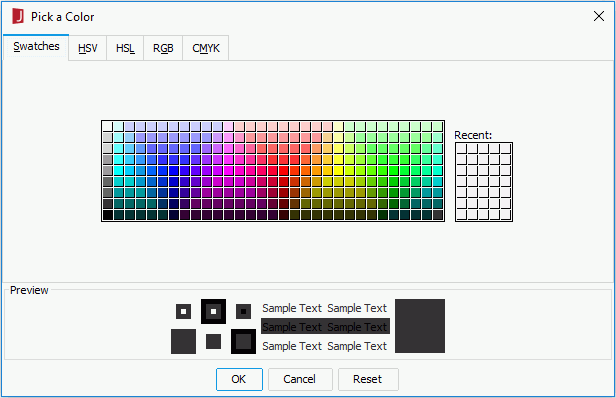The image size is (616, 398).
Task: Pick the pure magenta swatch in the saturated row
Action: (229, 171)
